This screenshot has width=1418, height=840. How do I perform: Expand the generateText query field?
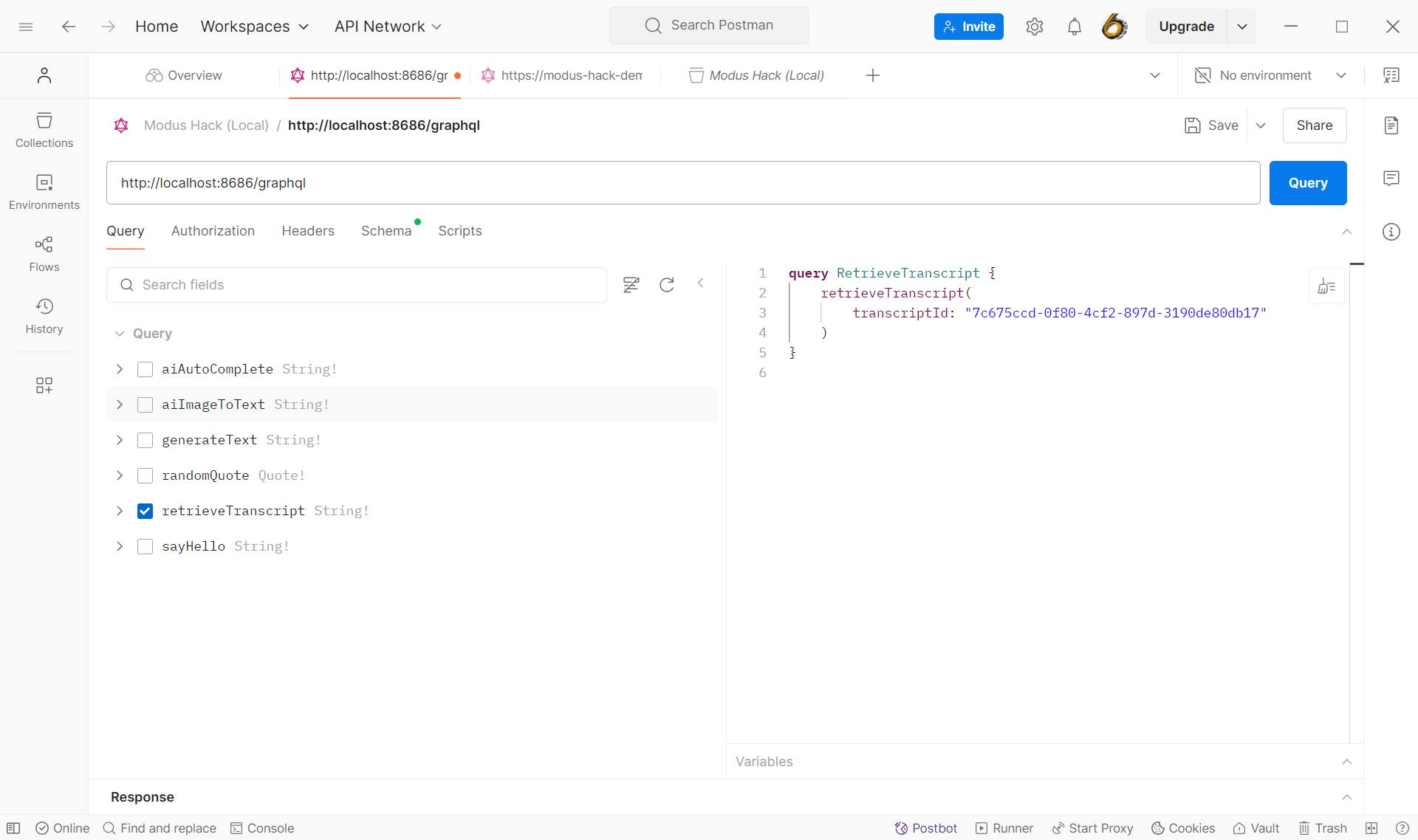point(119,440)
